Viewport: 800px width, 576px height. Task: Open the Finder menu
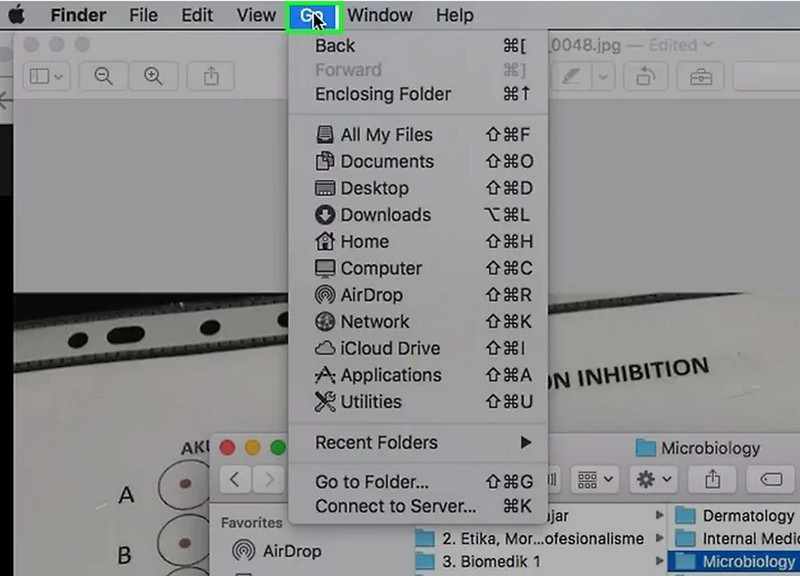78,15
